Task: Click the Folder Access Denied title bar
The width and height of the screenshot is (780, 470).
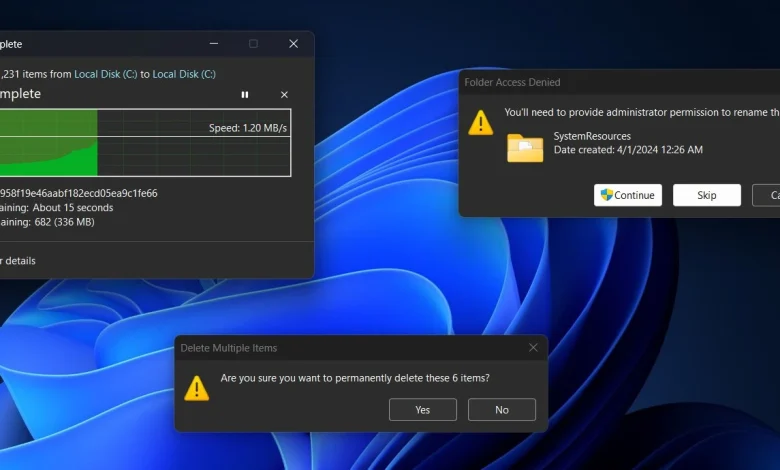Action: [x=619, y=82]
